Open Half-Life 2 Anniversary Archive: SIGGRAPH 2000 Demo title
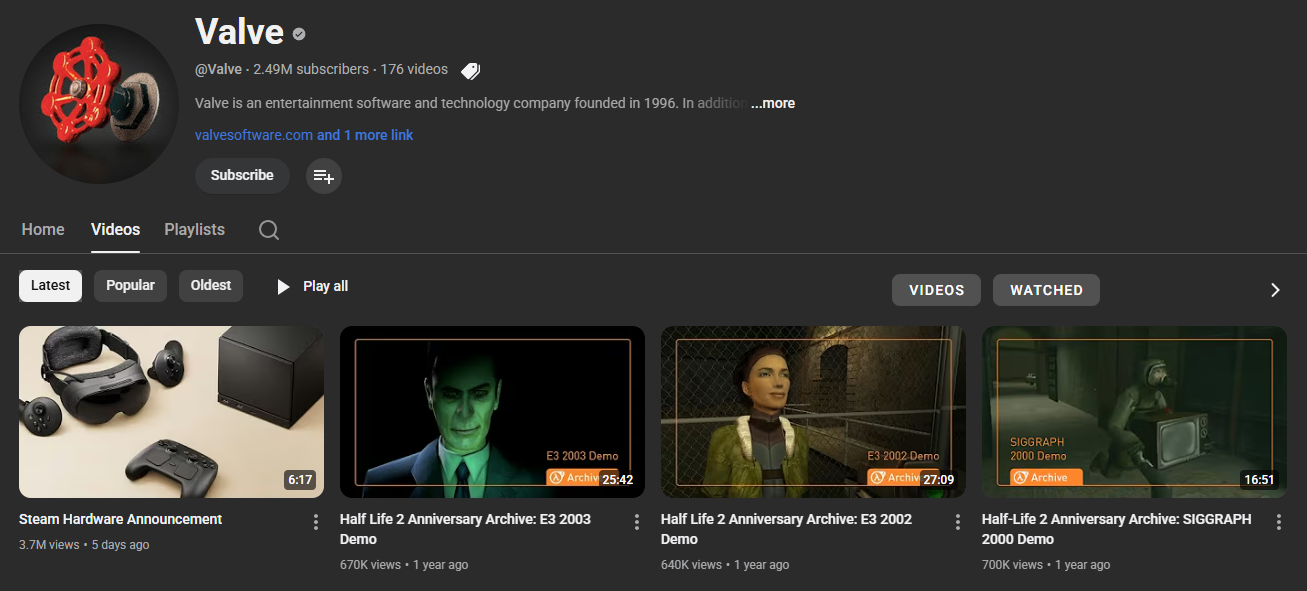1307x591 pixels. 1116,529
